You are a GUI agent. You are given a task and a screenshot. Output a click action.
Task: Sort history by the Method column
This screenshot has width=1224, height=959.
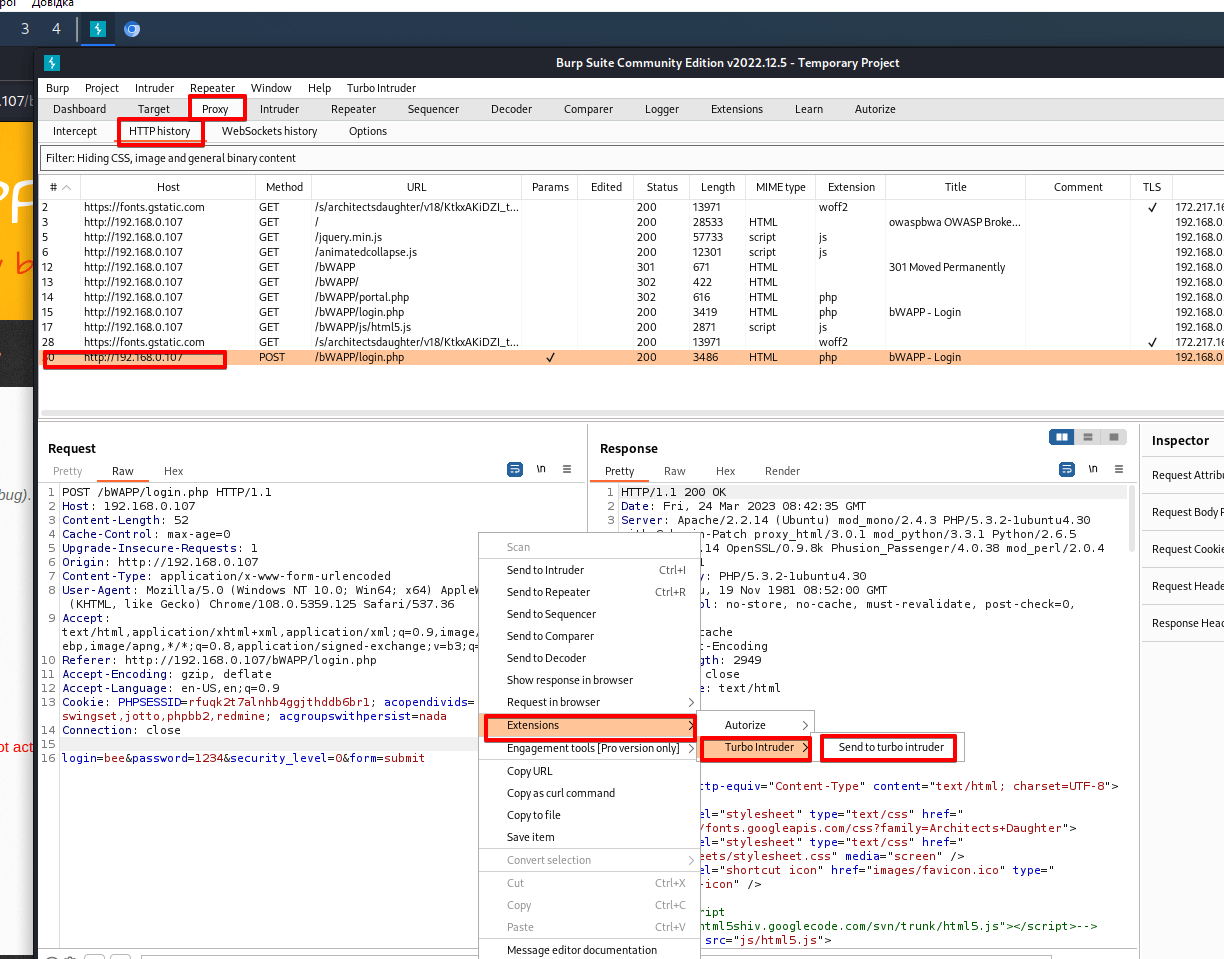[x=284, y=187]
